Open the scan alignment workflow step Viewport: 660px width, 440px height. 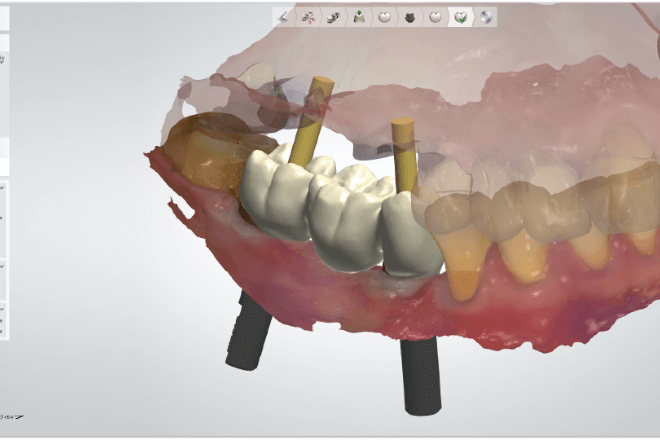(333, 17)
